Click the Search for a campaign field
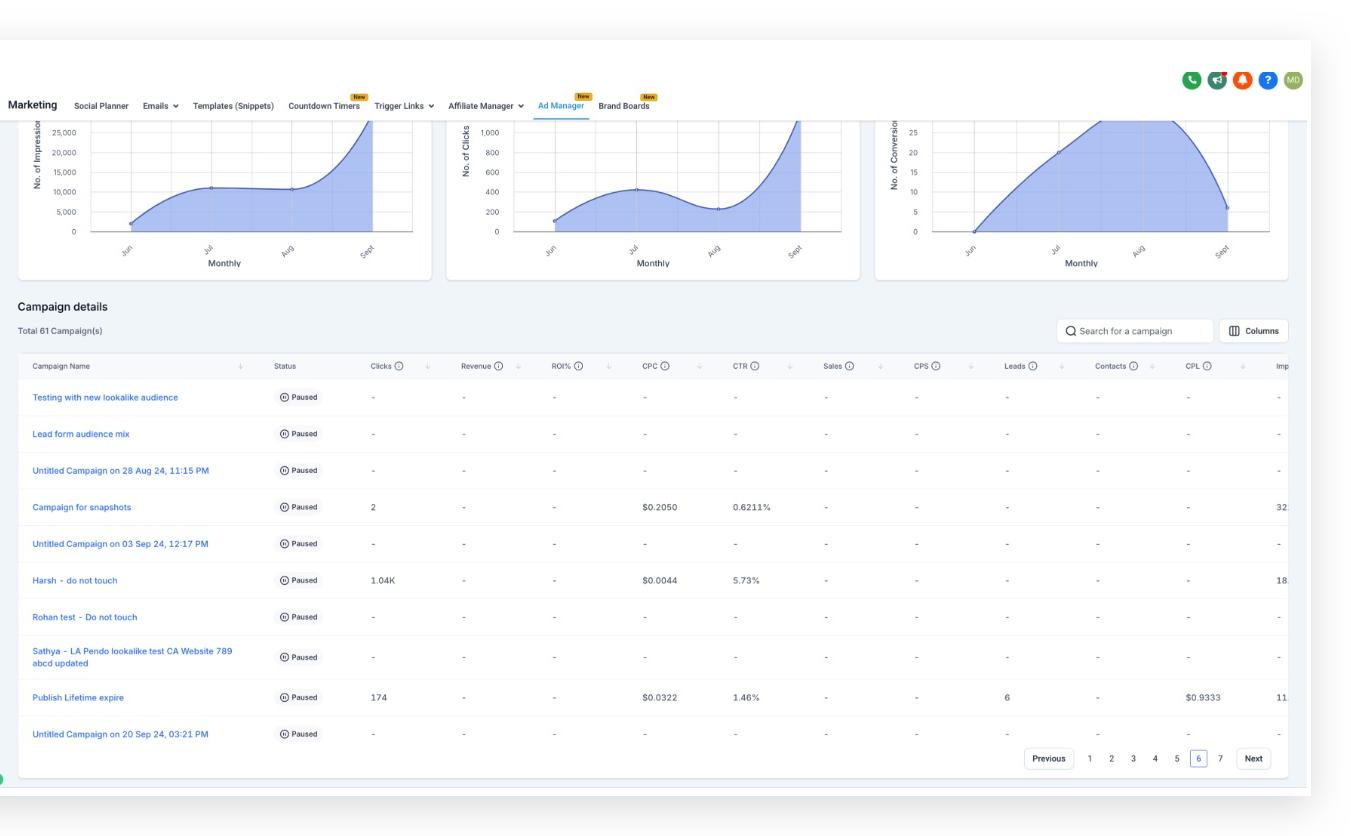 click(x=1135, y=331)
